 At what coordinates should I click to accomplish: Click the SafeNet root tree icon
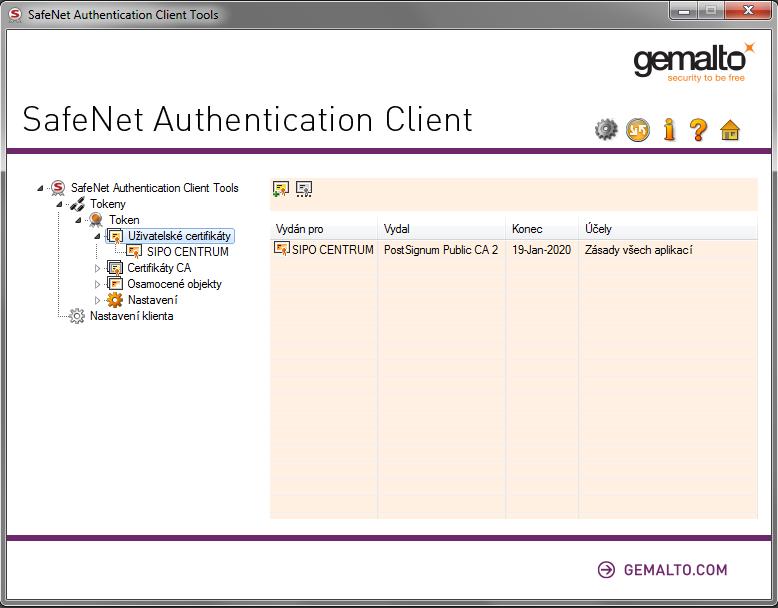[x=58, y=188]
